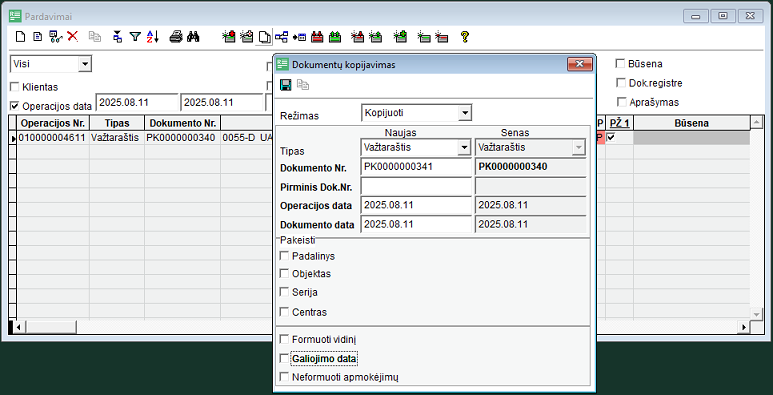The height and width of the screenshot is (395, 773).
Task: Enable Formuoti vidinį checkbox
Action: [284, 339]
